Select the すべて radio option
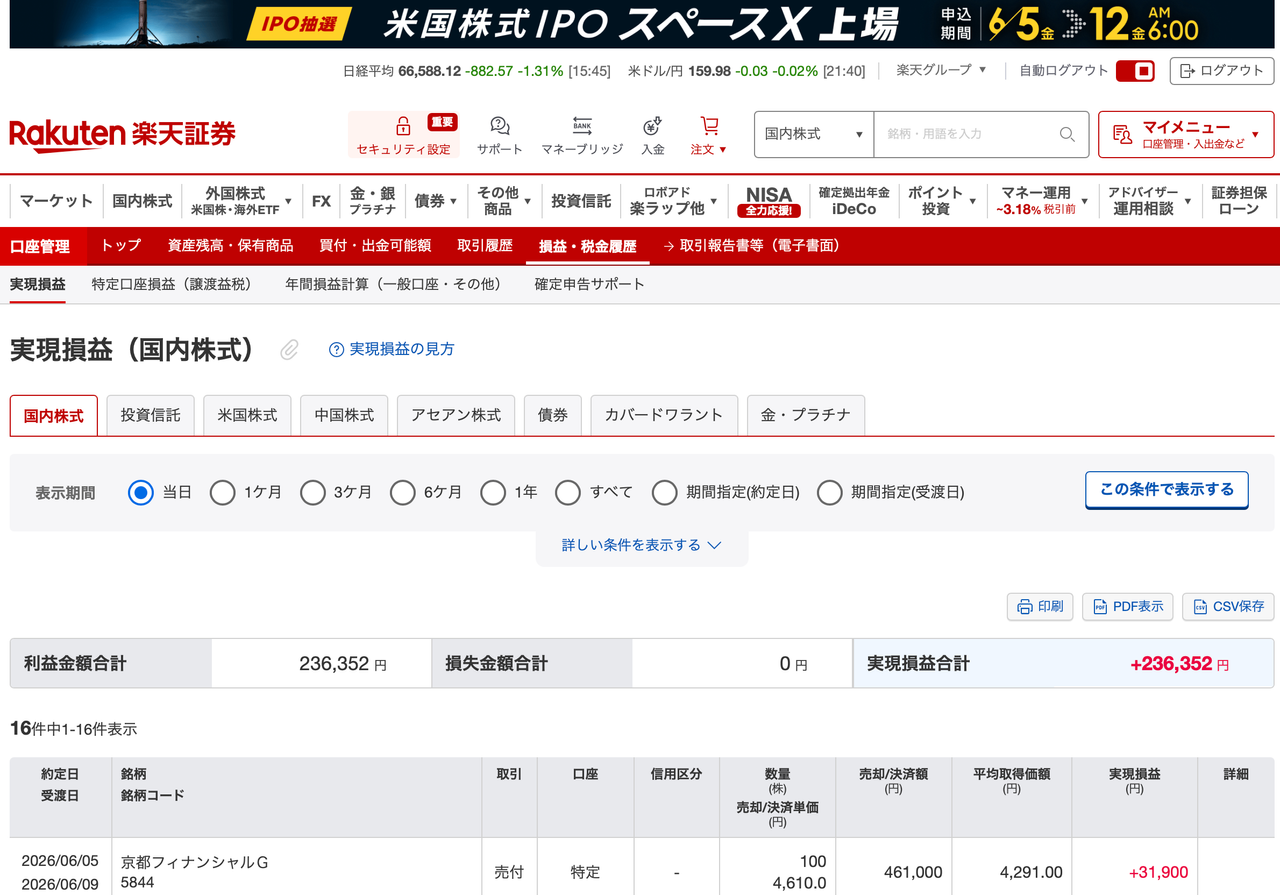The image size is (1280, 895). 568,492
